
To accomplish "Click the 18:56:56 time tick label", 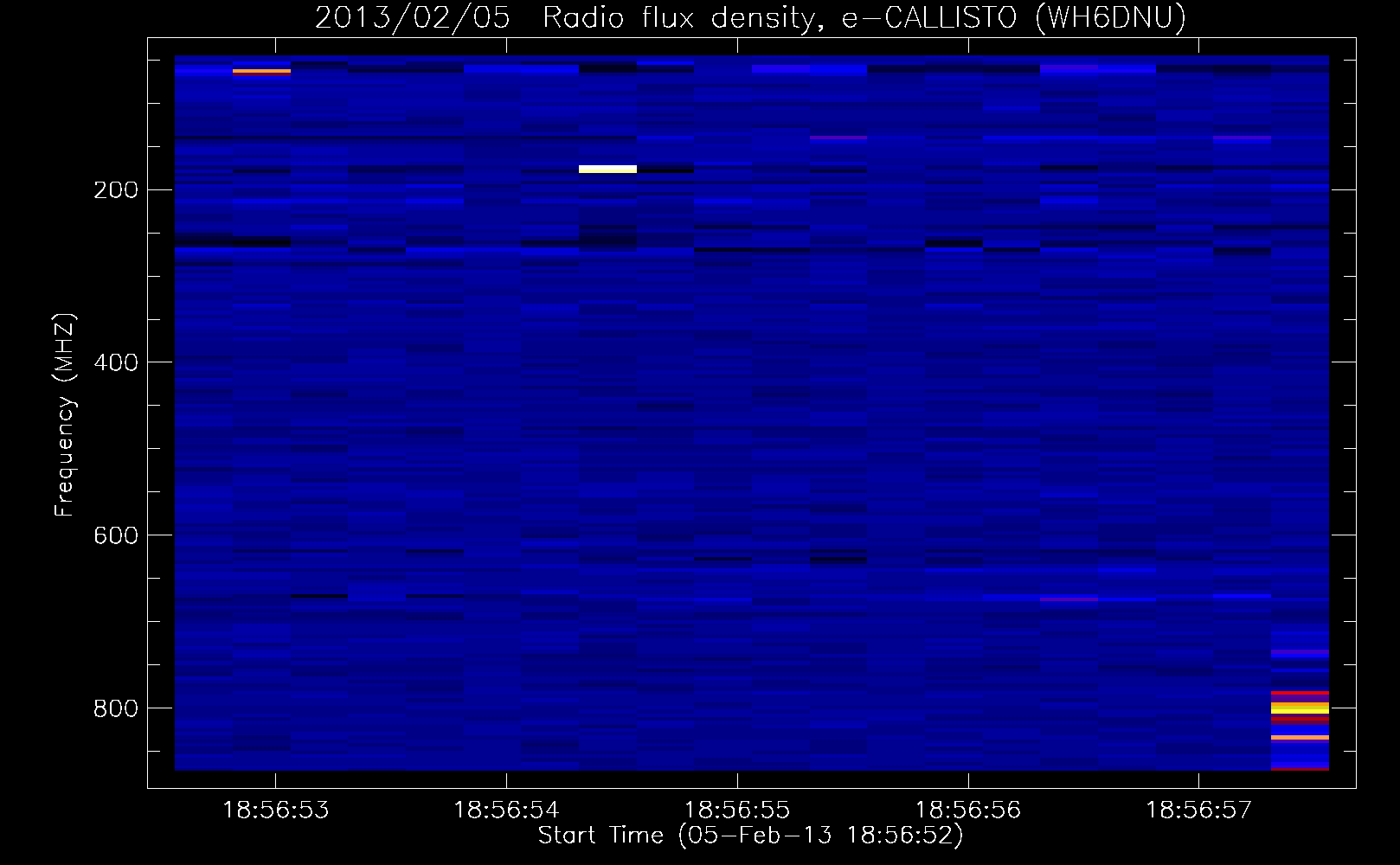I will [968, 811].
